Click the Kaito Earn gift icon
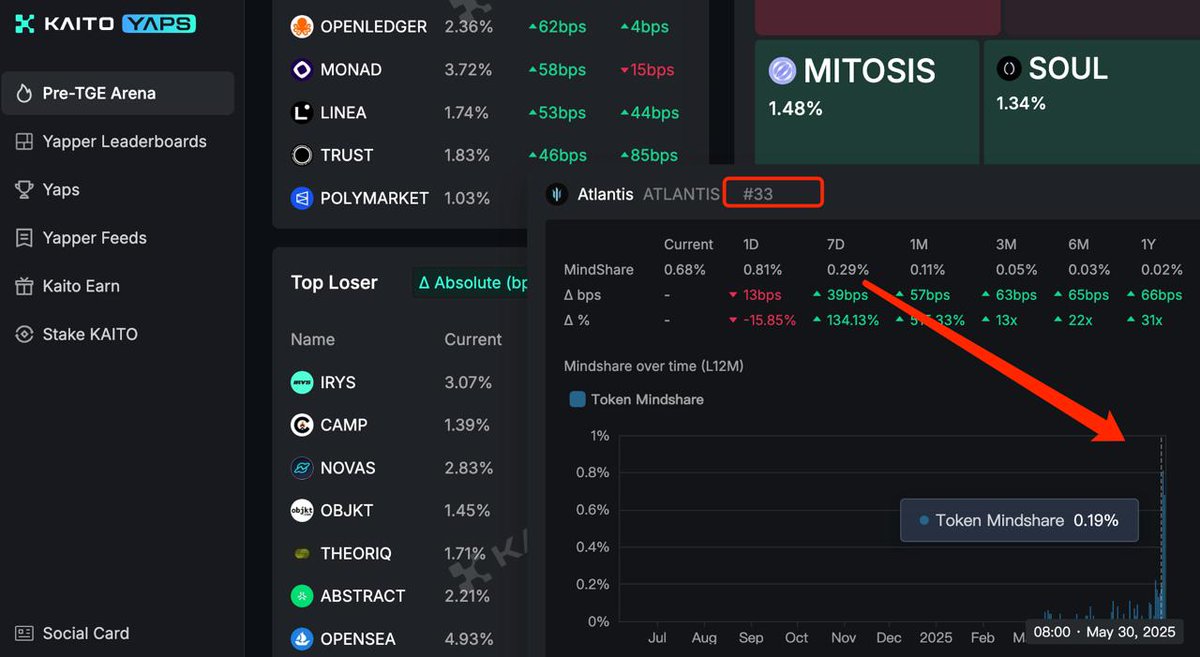This screenshot has width=1200, height=657. 25,286
